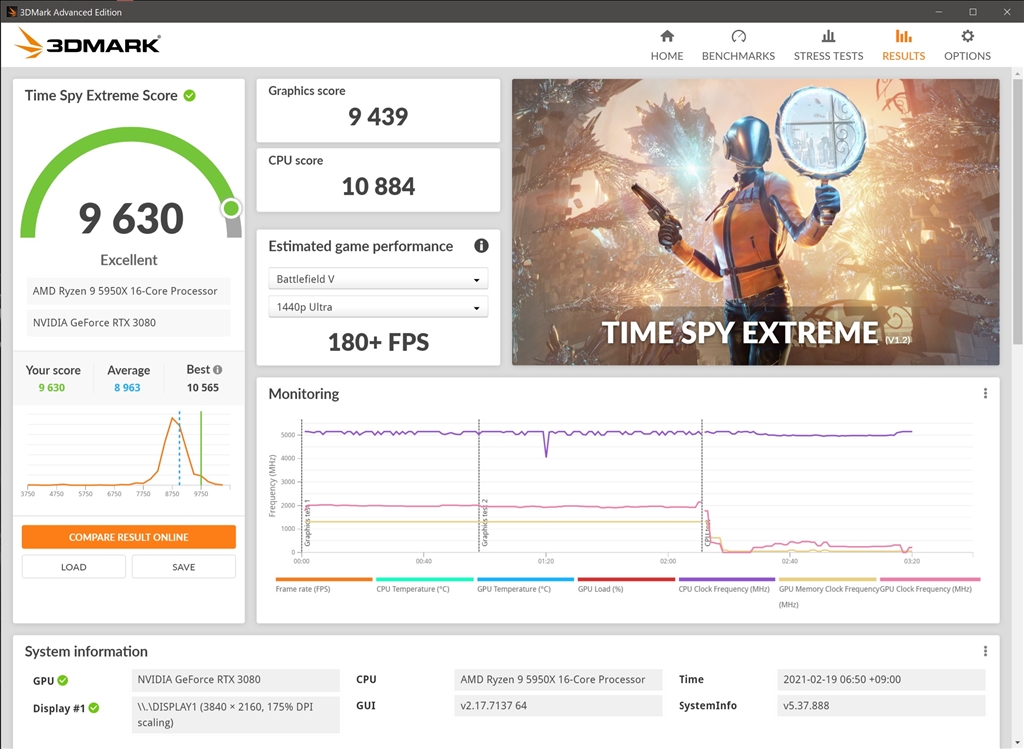The width and height of the screenshot is (1024, 749).
Task: Click the Display #1 resolution value field
Action: (x=235, y=715)
